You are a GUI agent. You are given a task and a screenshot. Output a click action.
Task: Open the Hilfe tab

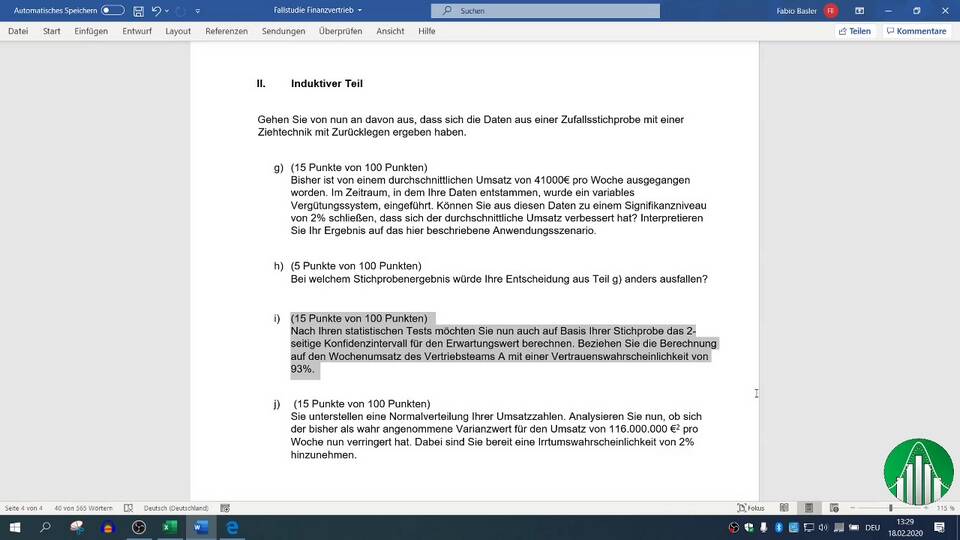tap(427, 31)
